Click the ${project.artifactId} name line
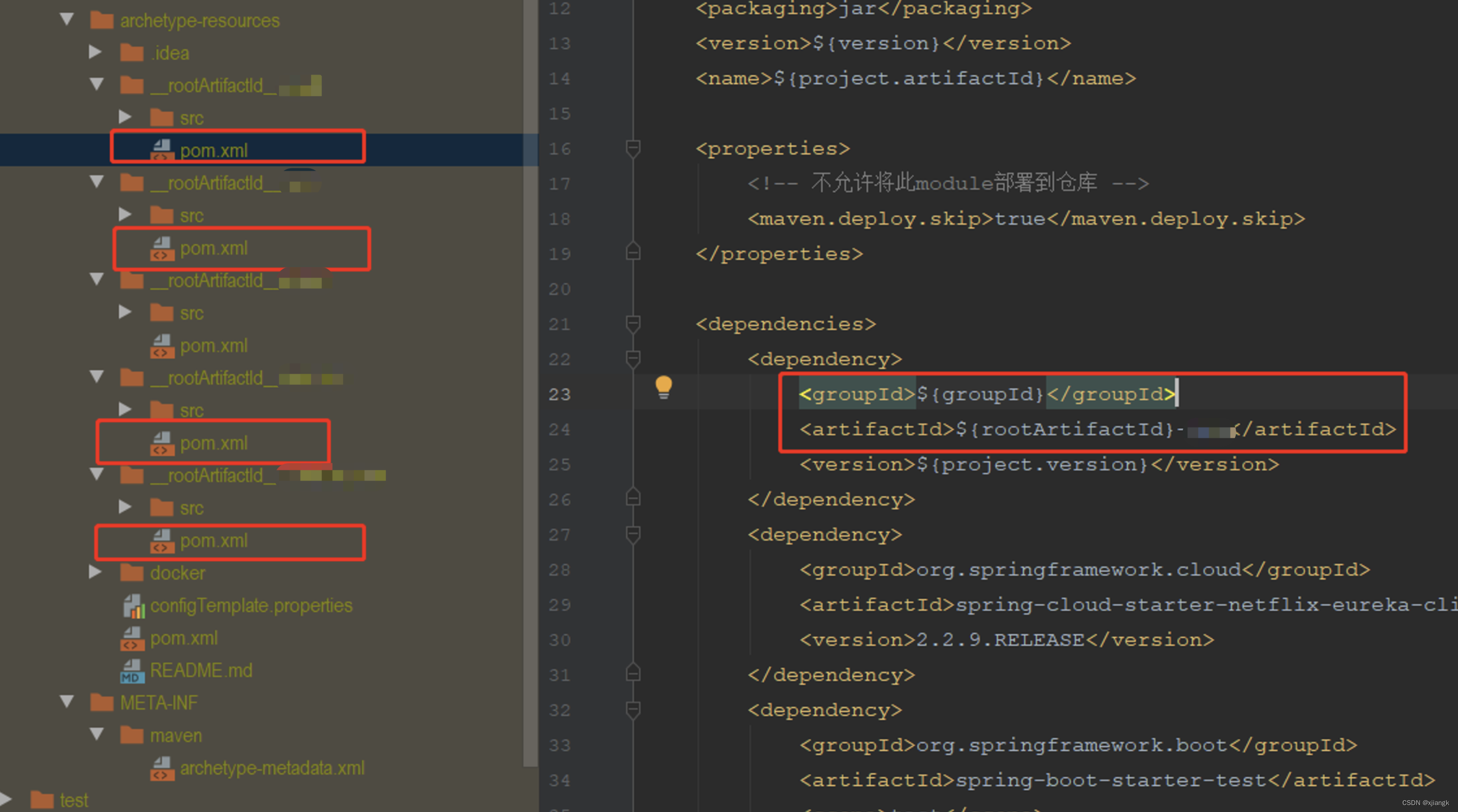The height and width of the screenshot is (812, 1458). pyautogui.click(x=916, y=79)
